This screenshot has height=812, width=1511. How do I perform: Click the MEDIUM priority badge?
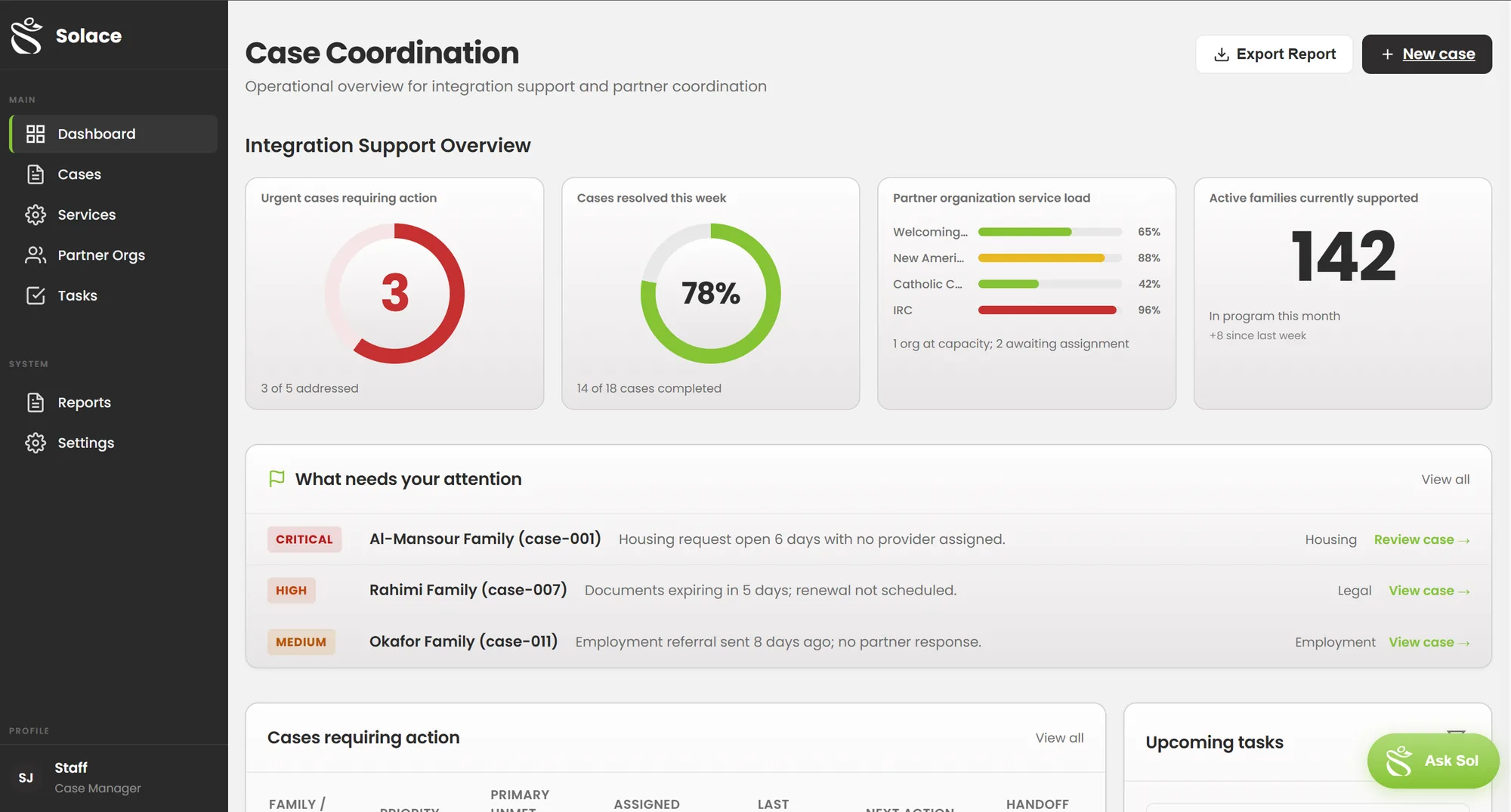(301, 642)
